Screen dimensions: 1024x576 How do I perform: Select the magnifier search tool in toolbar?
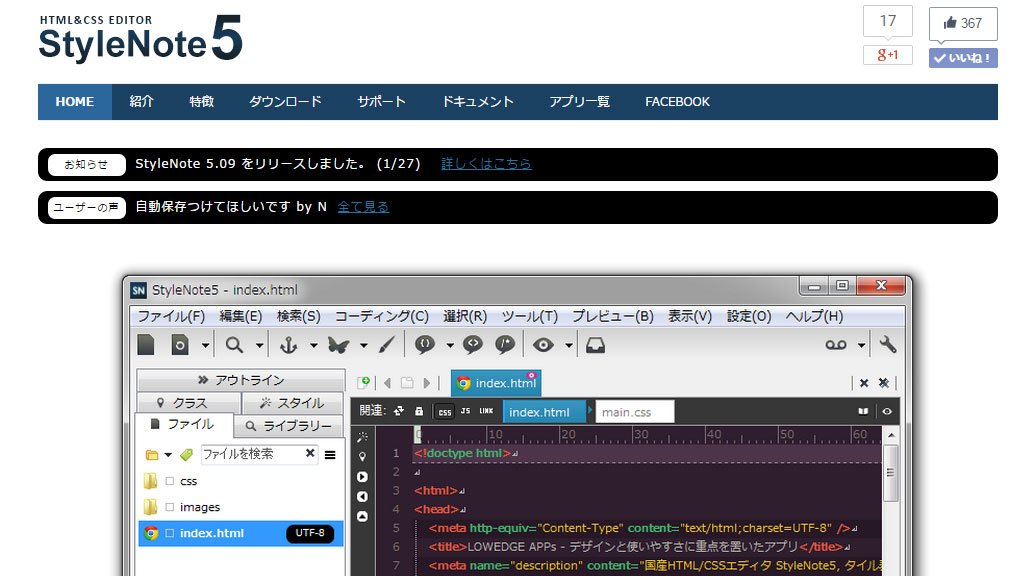234,345
